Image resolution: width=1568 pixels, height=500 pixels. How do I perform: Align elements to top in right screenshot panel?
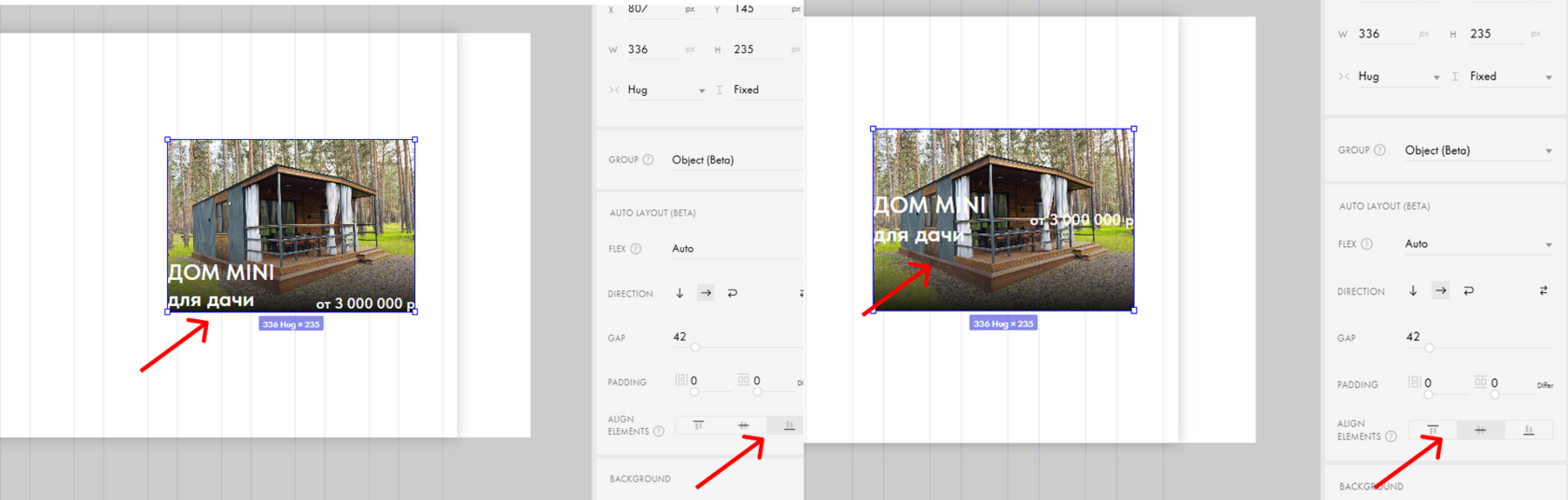pos(1433,430)
